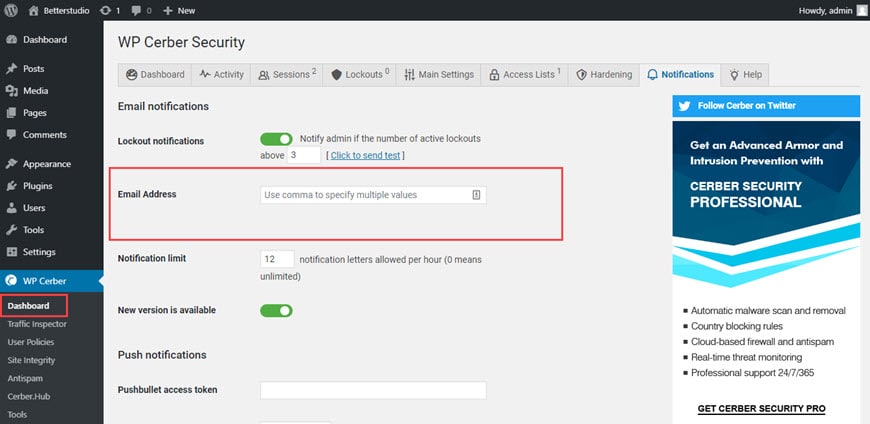Click the Pushbullet access token field
870x424 pixels.
(x=373, y=390)
